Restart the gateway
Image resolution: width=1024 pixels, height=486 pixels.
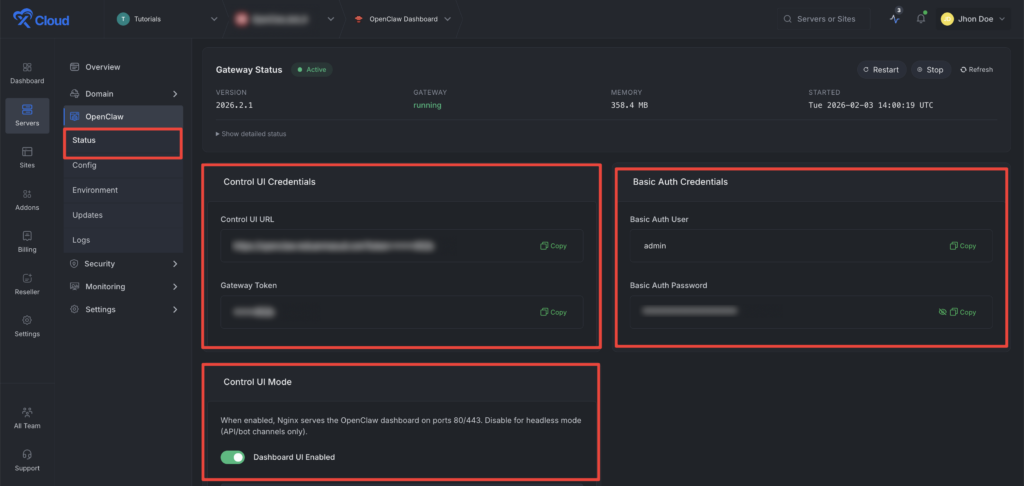(x=880, y=70)
